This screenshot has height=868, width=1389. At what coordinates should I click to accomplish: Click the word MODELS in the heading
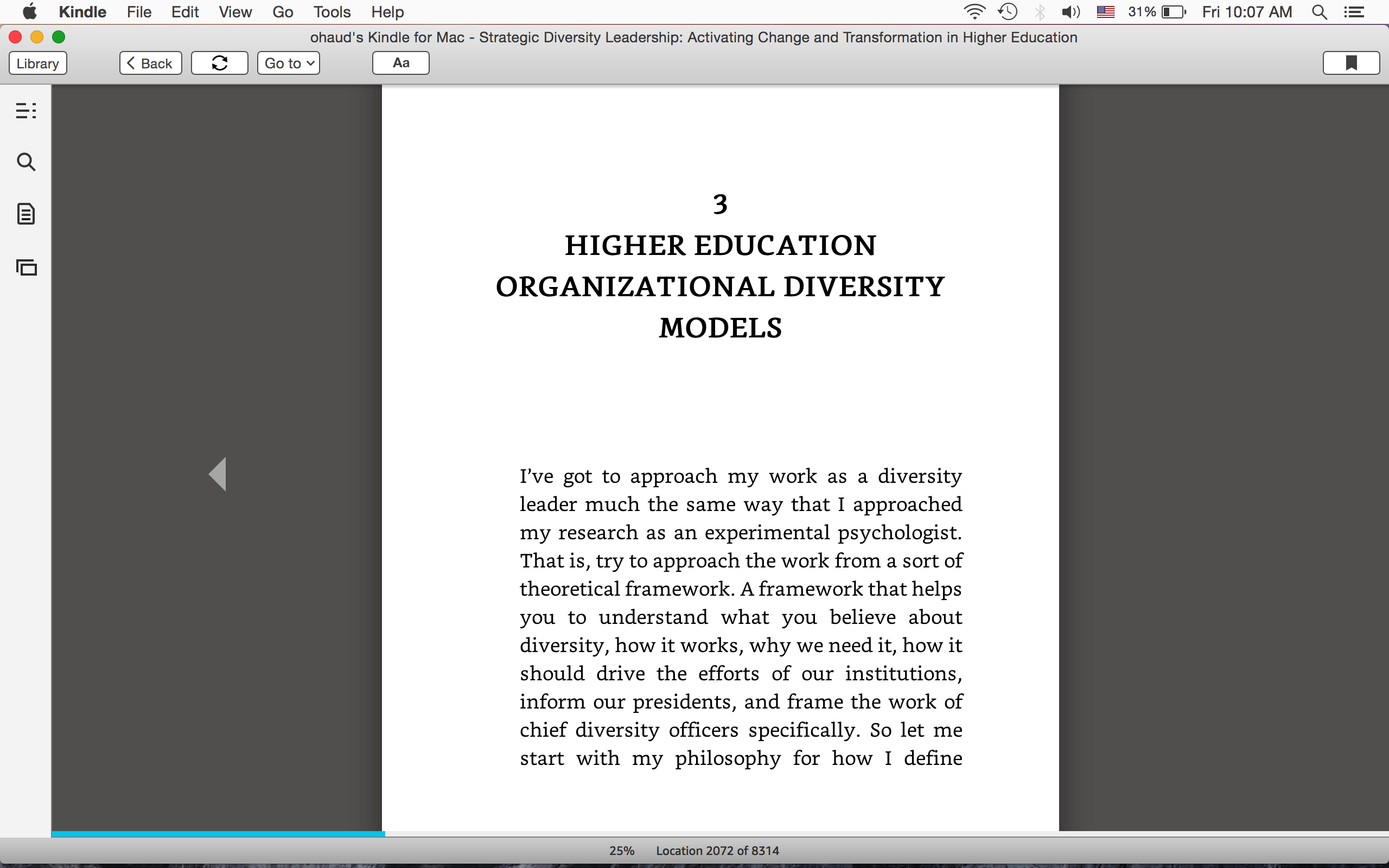[721, 328]
